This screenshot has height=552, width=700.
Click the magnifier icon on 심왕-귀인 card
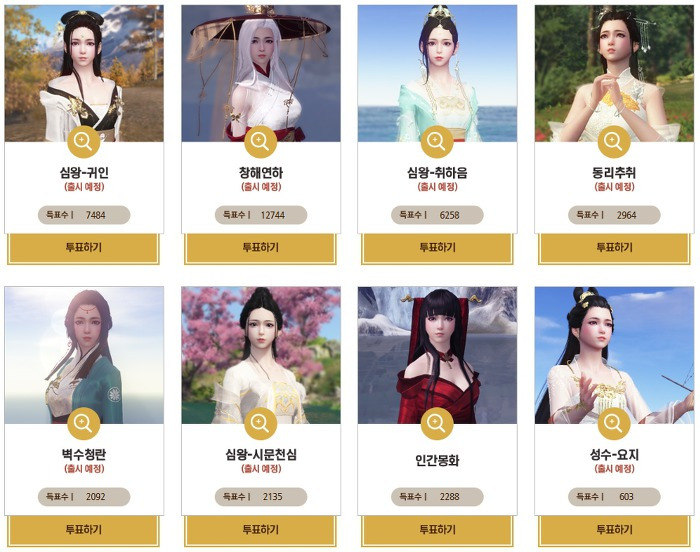[83, 142]
